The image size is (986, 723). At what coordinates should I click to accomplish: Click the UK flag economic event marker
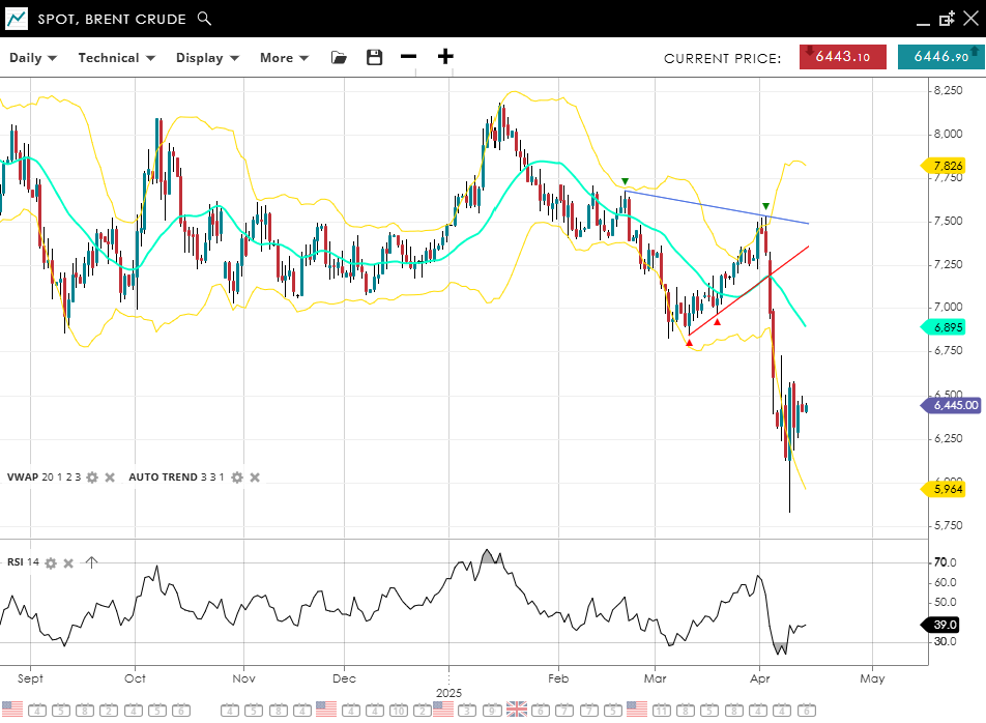click(516, 709)
